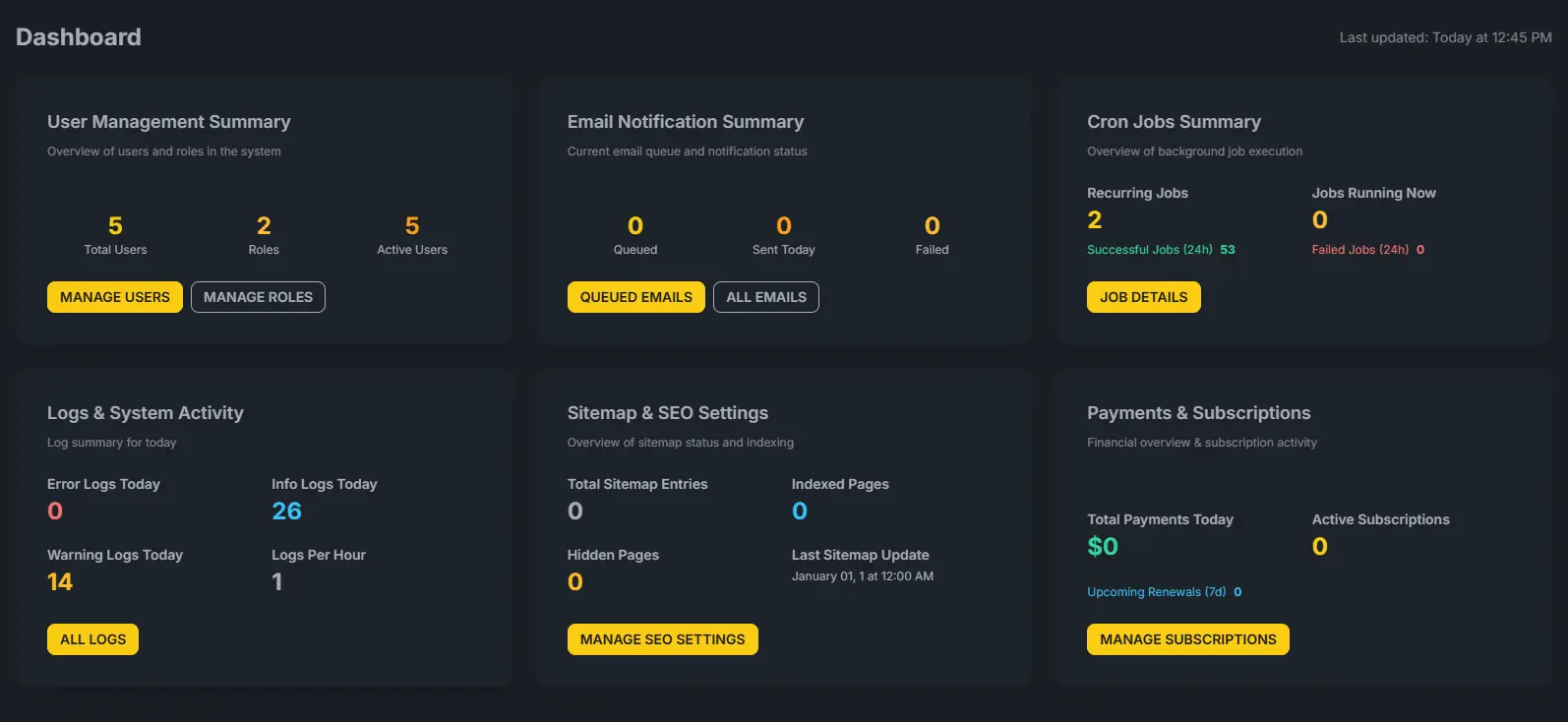Click the Manage Users button

[114, 297]
